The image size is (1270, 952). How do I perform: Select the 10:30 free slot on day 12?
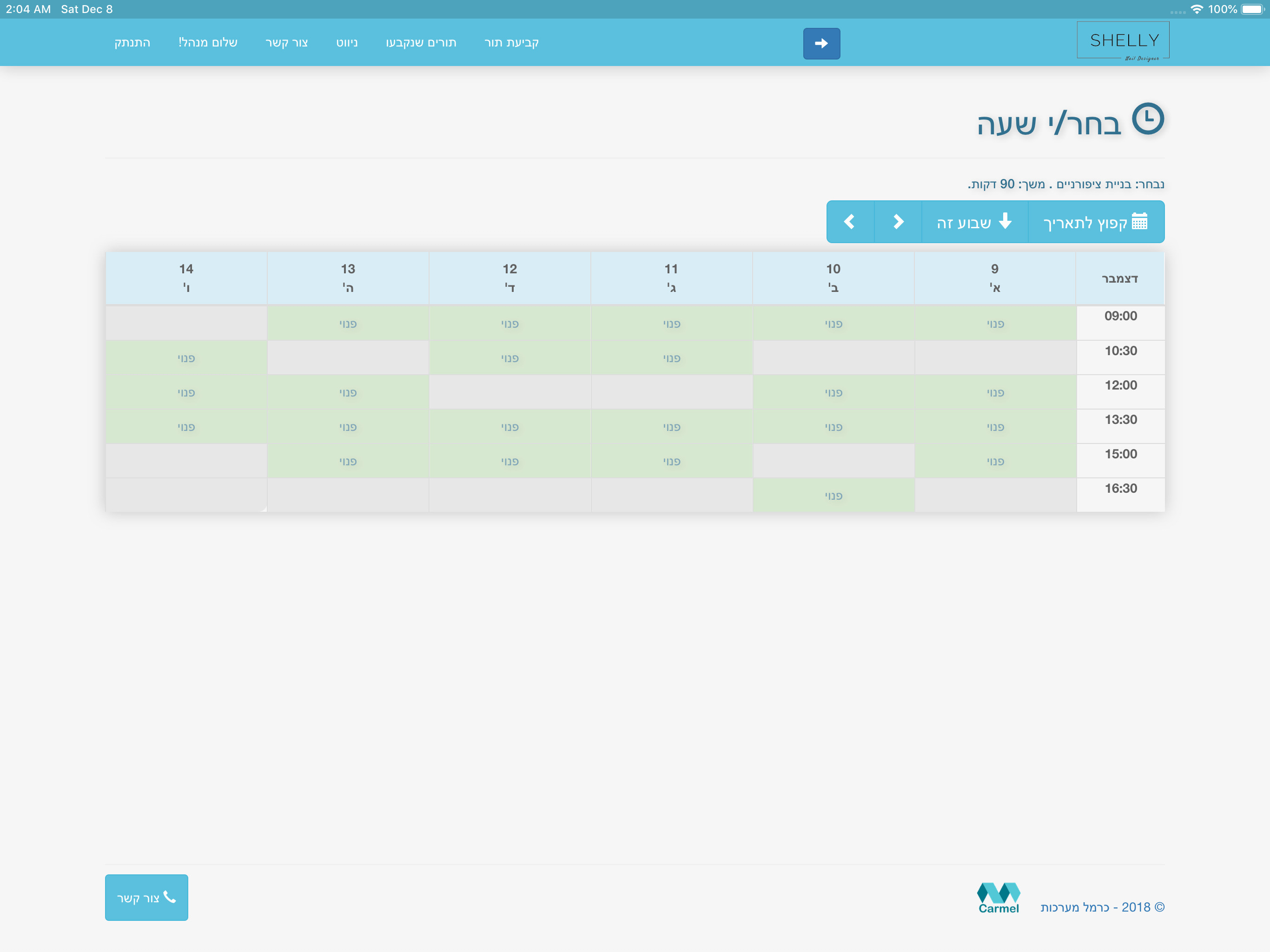click(x=509, y=358)
